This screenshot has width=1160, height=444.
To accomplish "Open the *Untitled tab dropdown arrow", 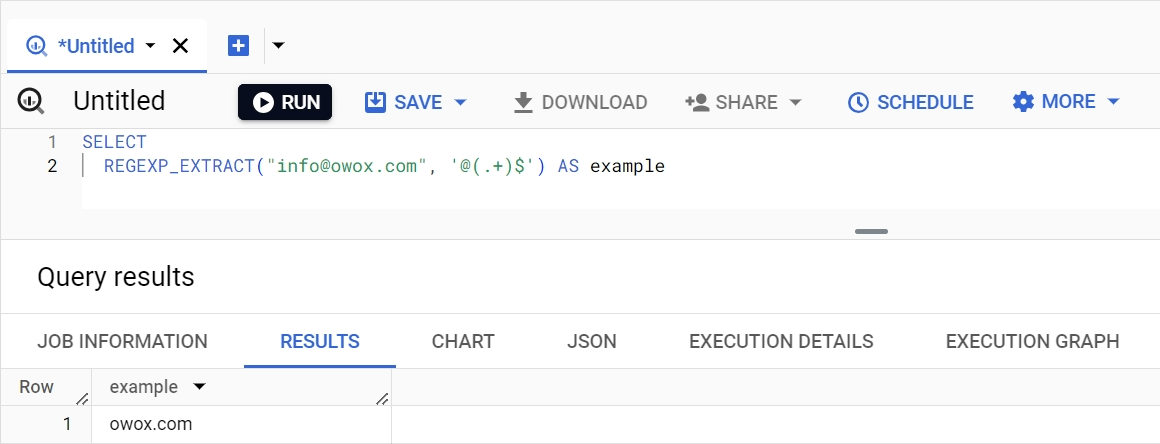I will click(x=150, y=46).
